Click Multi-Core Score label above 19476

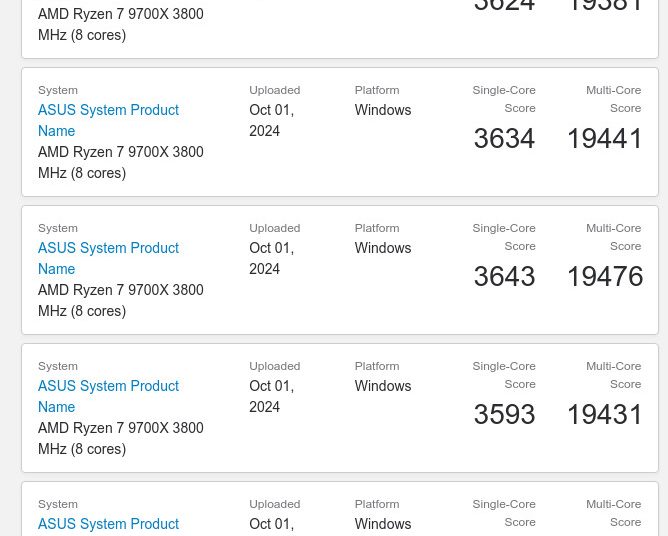coord(613,237)
